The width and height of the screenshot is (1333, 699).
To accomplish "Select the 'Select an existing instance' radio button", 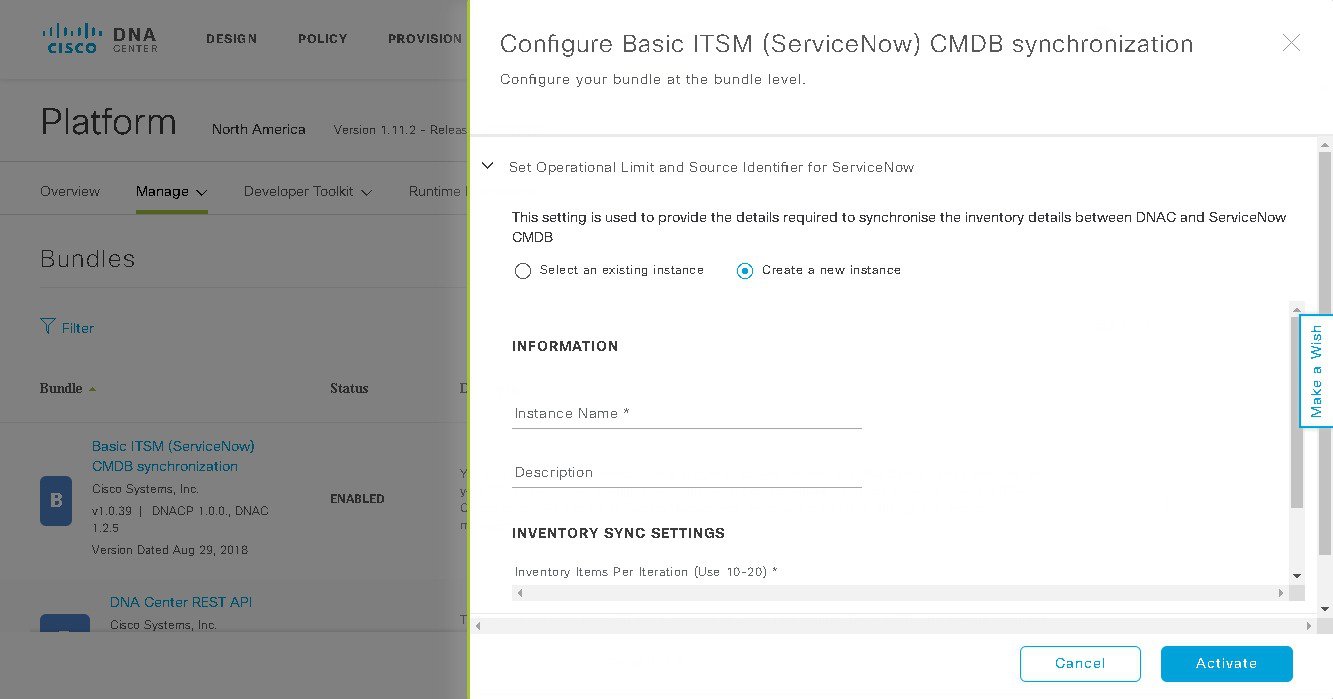I will (x=523, y=271).
